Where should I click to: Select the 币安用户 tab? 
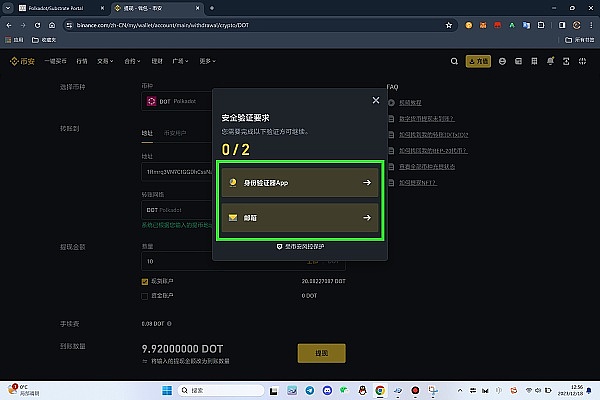(175, 133)
